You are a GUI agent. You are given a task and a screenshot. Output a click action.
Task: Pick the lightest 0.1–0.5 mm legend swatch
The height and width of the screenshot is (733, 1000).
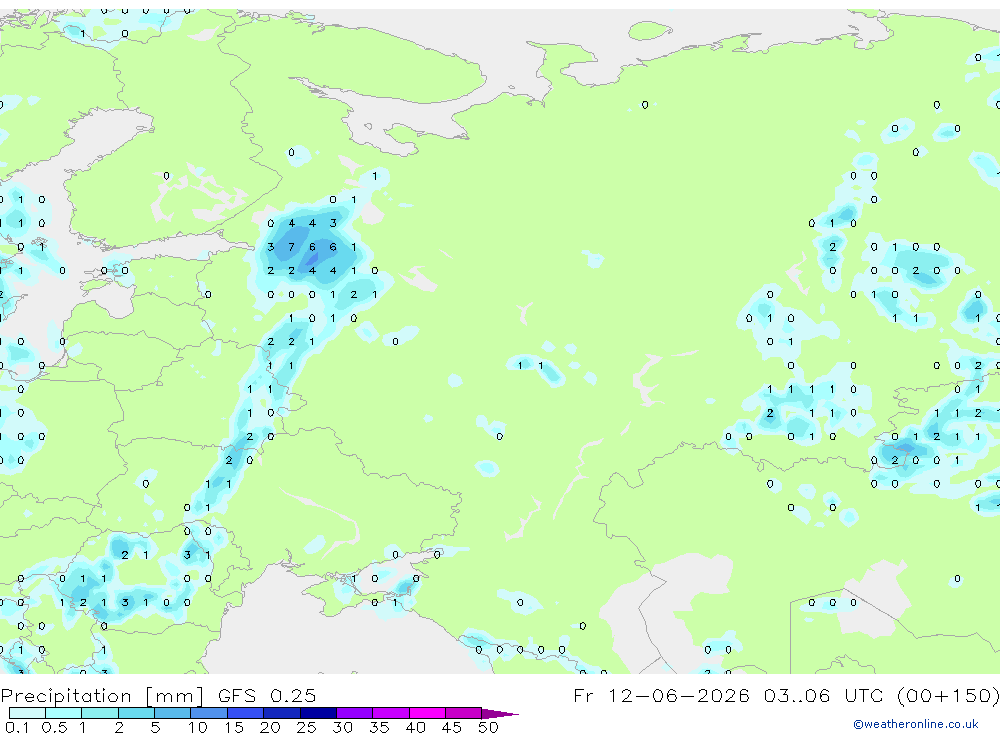(x=27, y=713)
